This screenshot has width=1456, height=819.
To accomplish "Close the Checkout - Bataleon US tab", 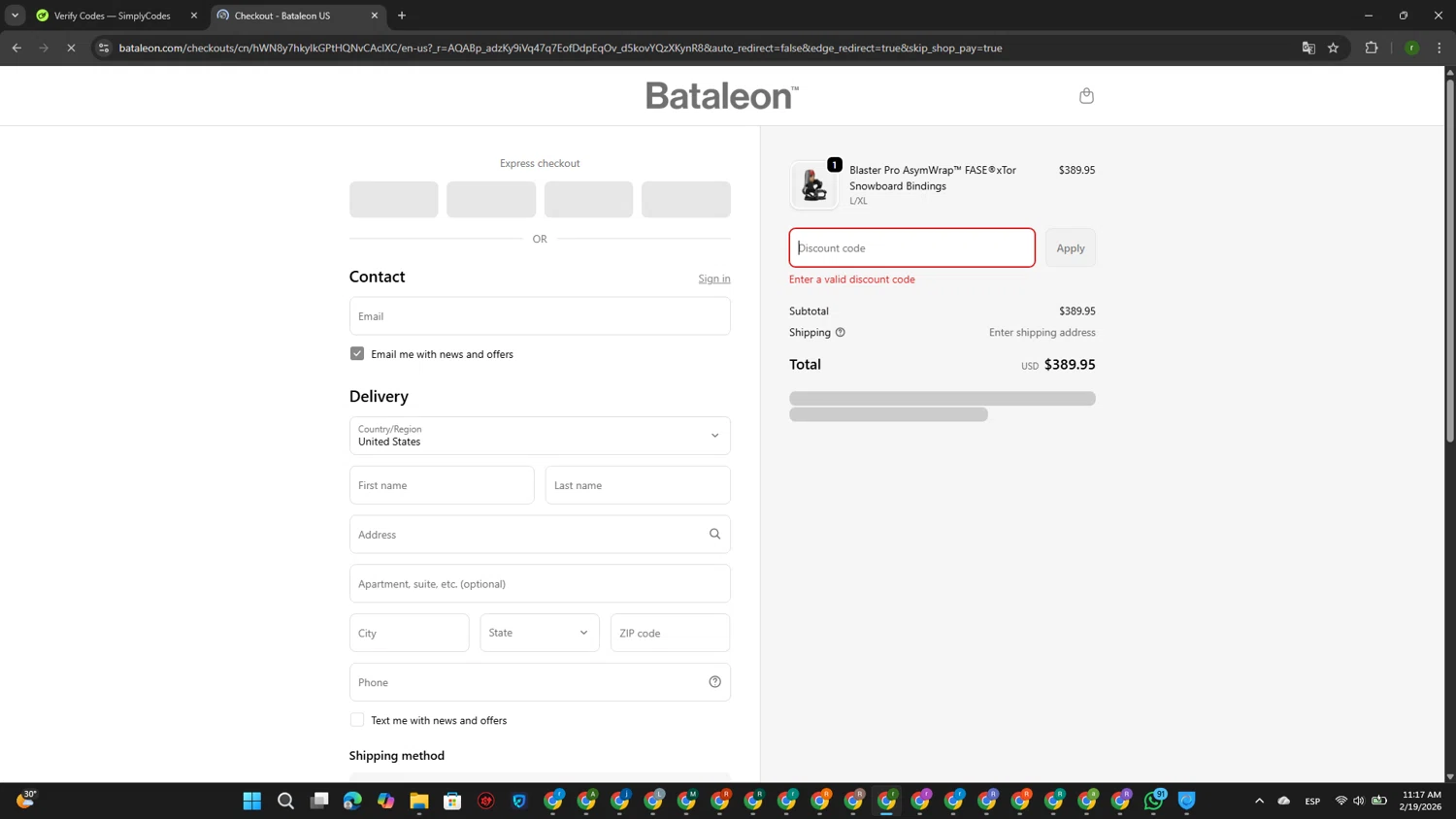I will tap(375, 16).
